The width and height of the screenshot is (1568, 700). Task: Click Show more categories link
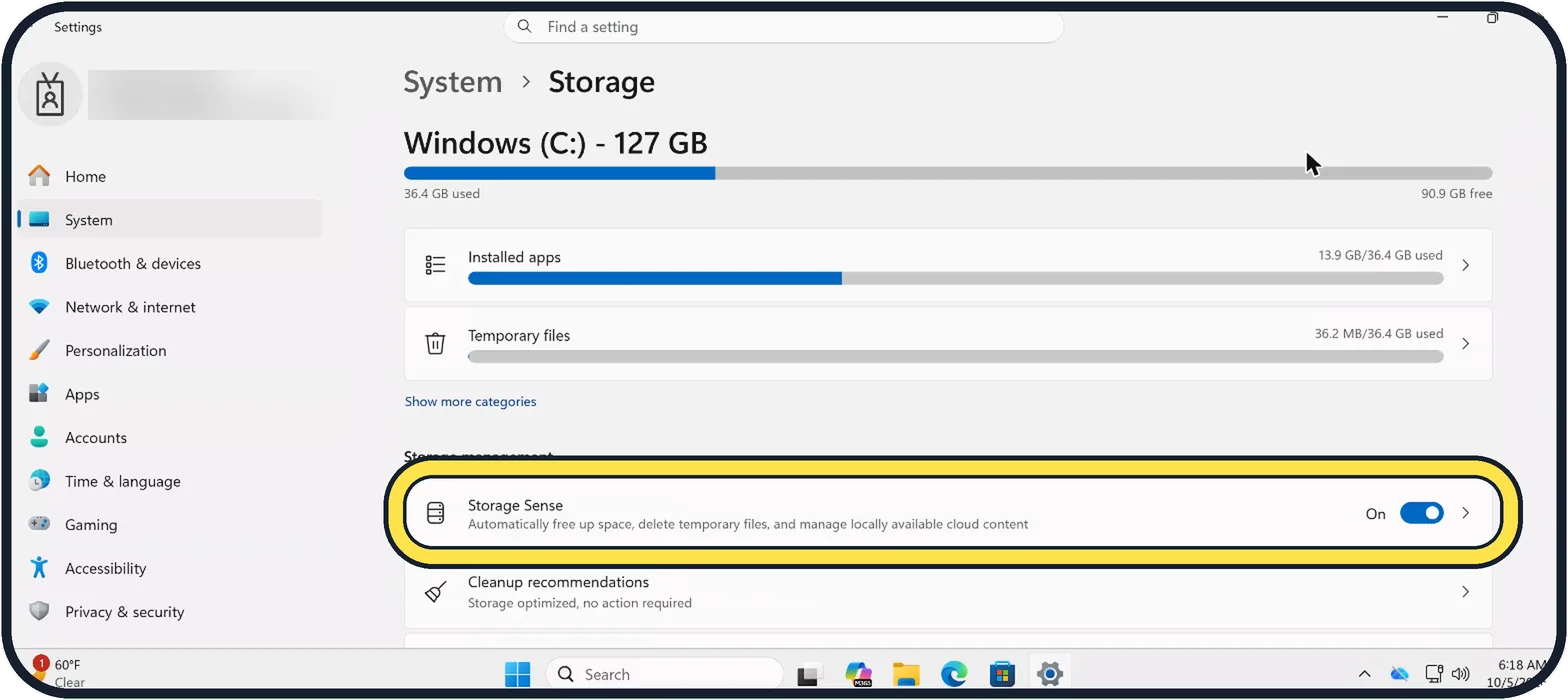click(470, 401)
